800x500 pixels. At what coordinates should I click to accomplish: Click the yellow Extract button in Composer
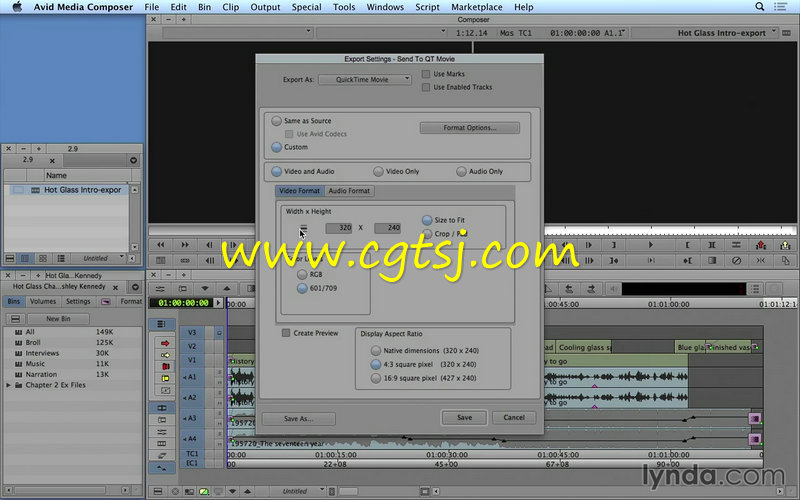[x=785, y=245]
